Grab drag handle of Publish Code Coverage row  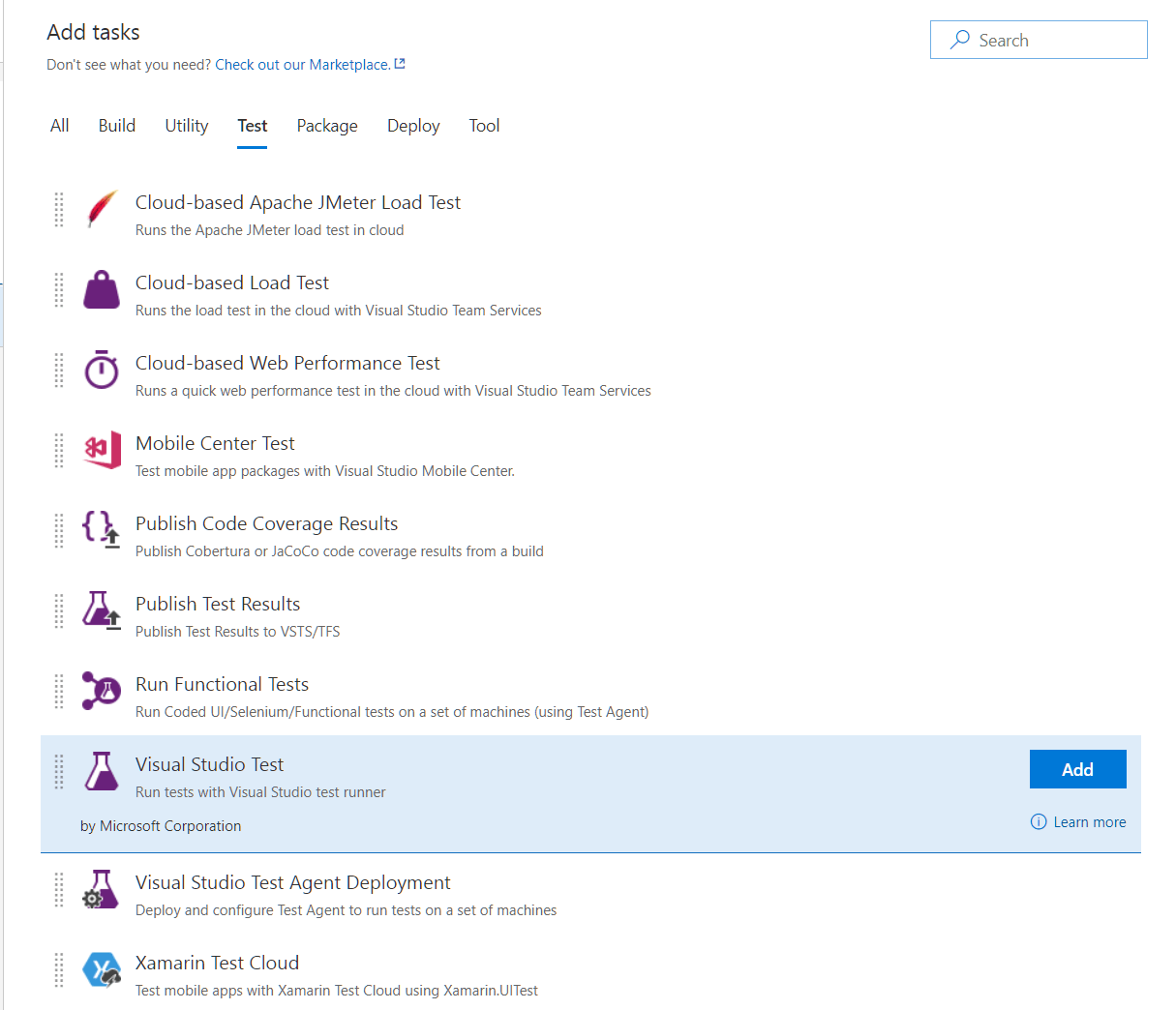(x=59, y=530)
